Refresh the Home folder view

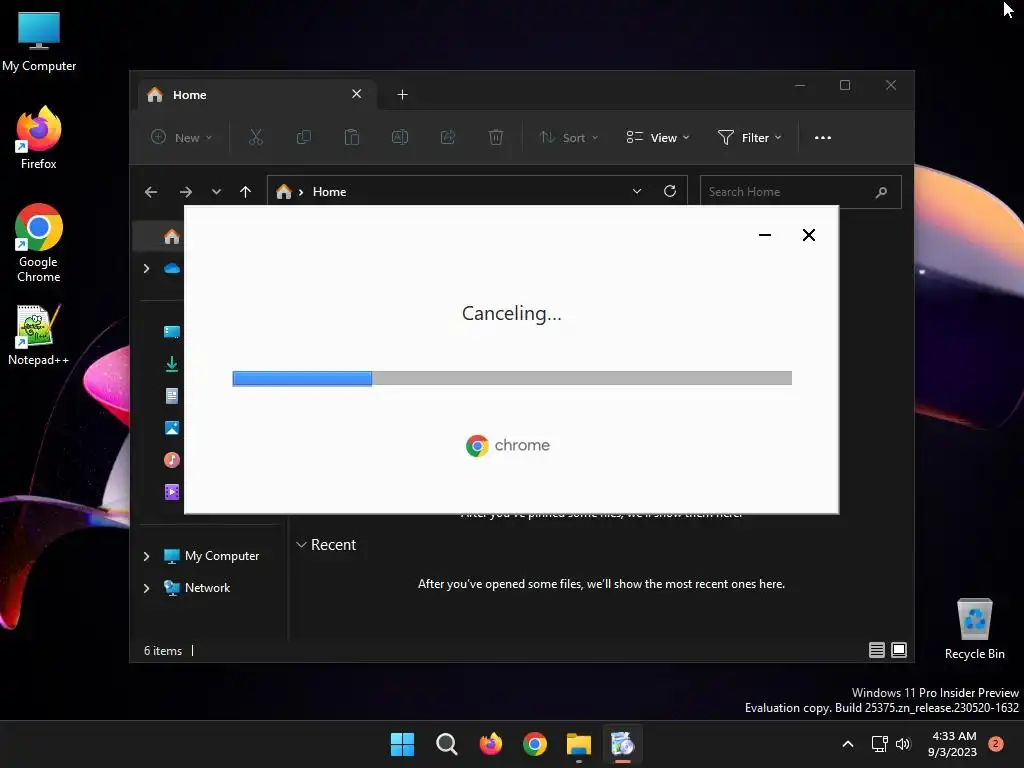coord(669,191)
